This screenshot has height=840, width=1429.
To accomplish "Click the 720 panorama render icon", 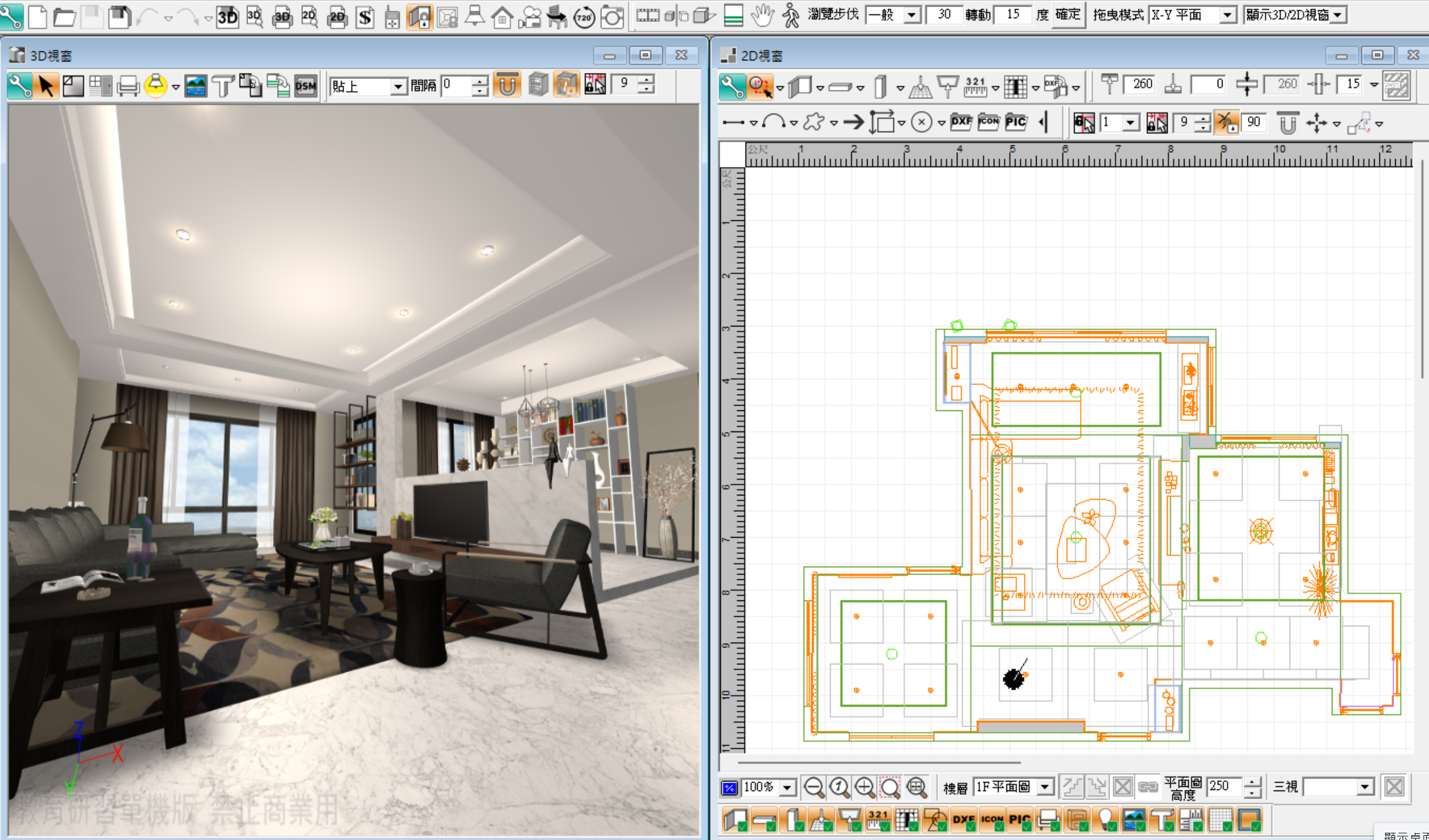I will click(584, 17).
